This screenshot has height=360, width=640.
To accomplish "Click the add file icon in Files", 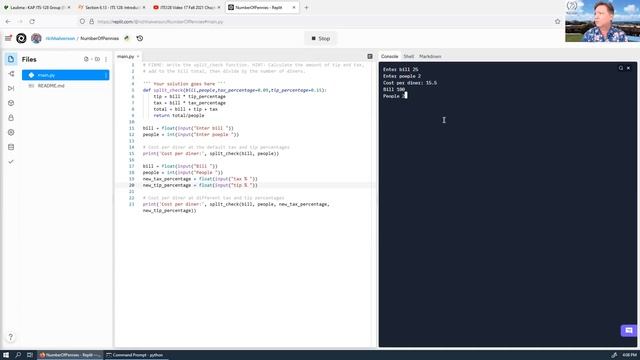I will coord(86,59).
